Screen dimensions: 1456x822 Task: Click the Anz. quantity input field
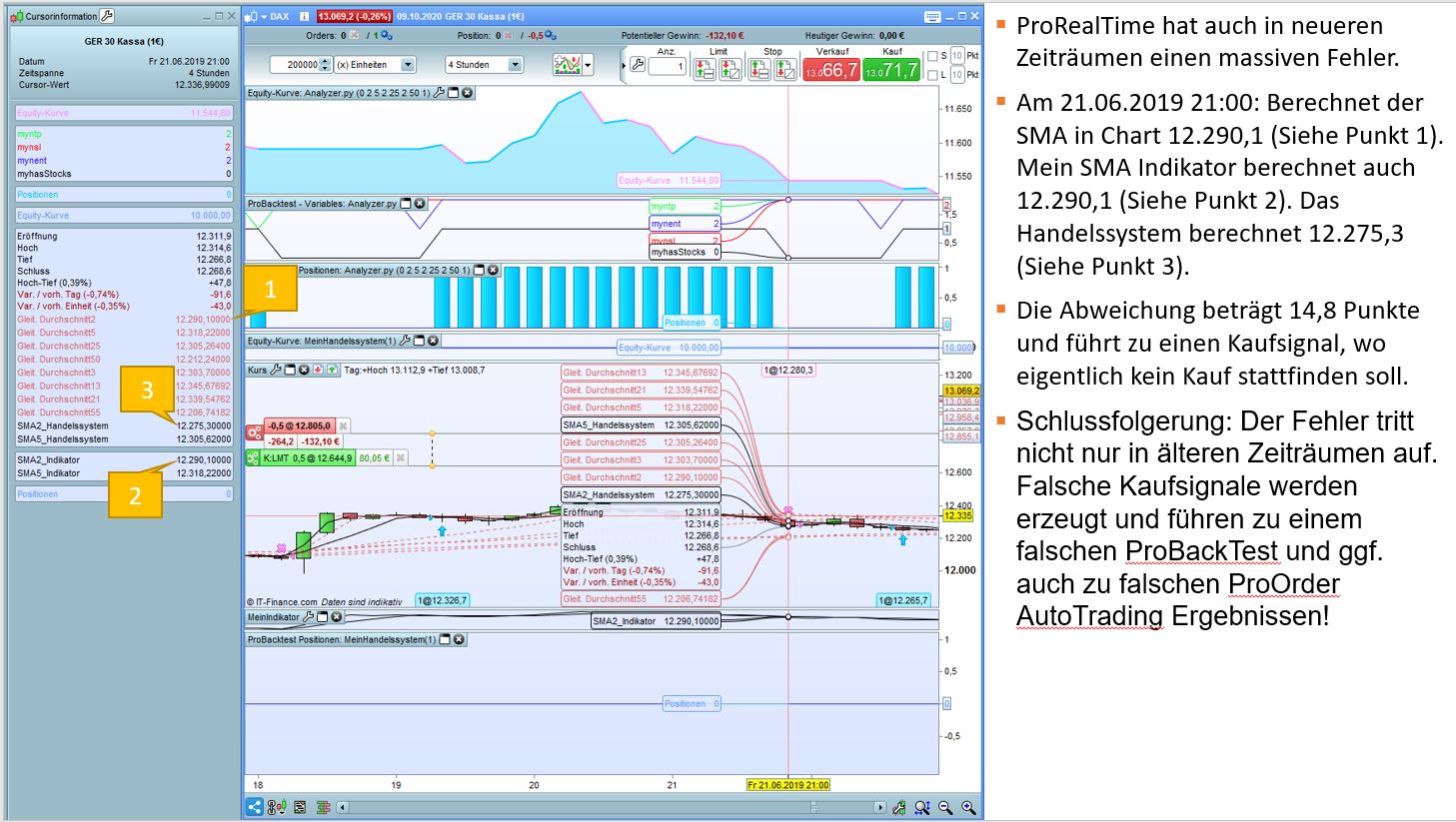(x=667, y=67)
